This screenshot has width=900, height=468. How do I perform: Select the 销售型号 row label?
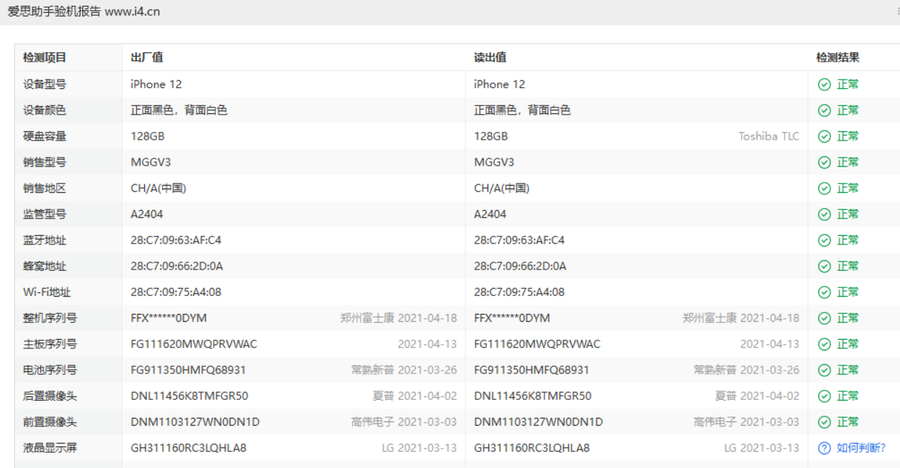coord(45,163)
